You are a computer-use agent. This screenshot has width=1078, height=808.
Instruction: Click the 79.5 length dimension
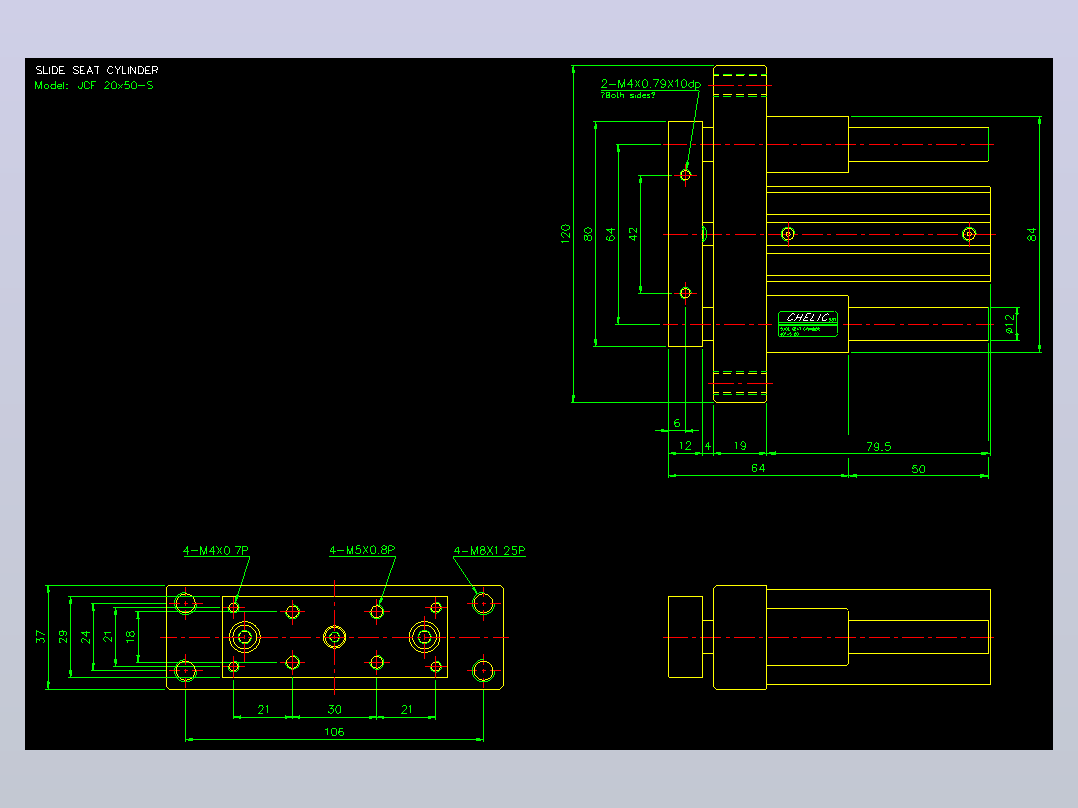[879, 446]
